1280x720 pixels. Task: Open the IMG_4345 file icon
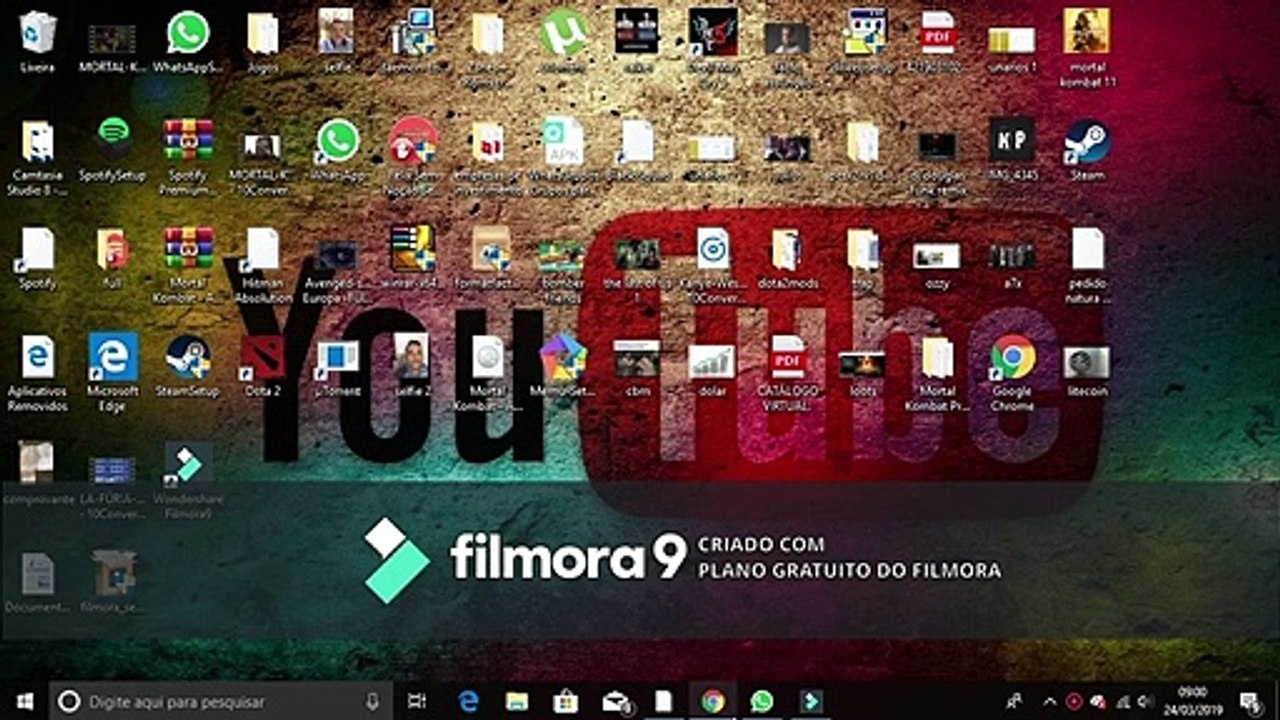(x=1012, y=149)
